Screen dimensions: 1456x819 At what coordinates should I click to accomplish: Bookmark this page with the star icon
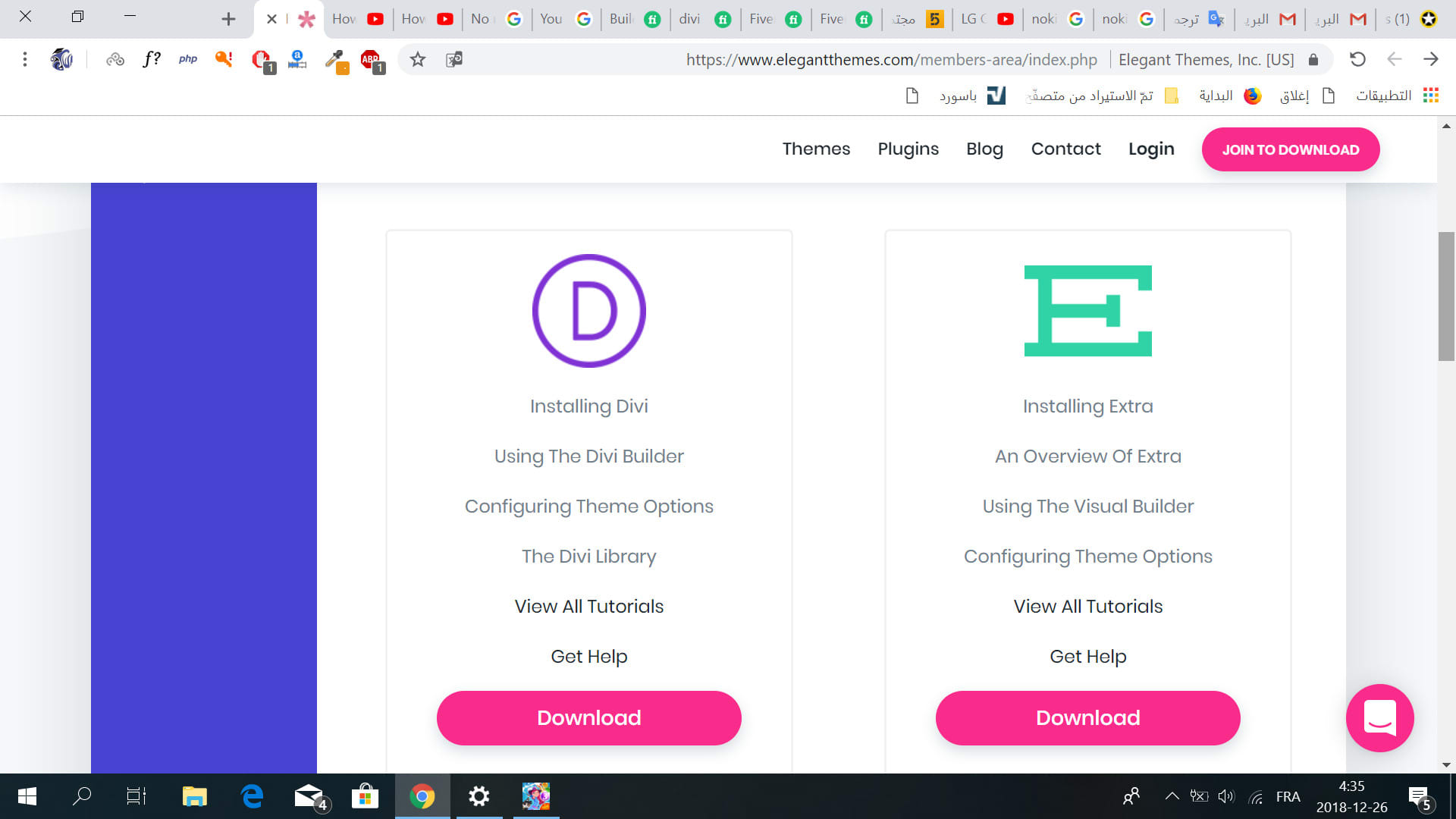[x=418, y=59]
